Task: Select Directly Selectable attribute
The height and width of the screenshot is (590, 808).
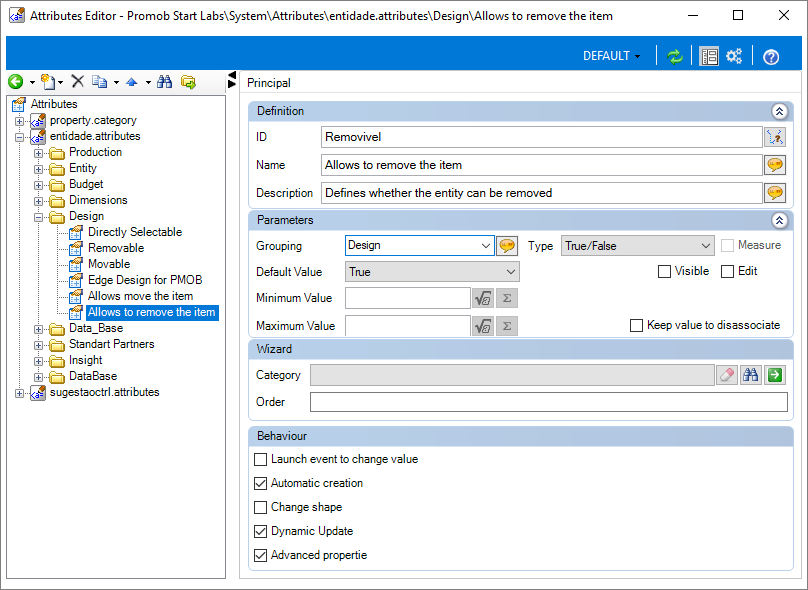Action: coord(135,232)
